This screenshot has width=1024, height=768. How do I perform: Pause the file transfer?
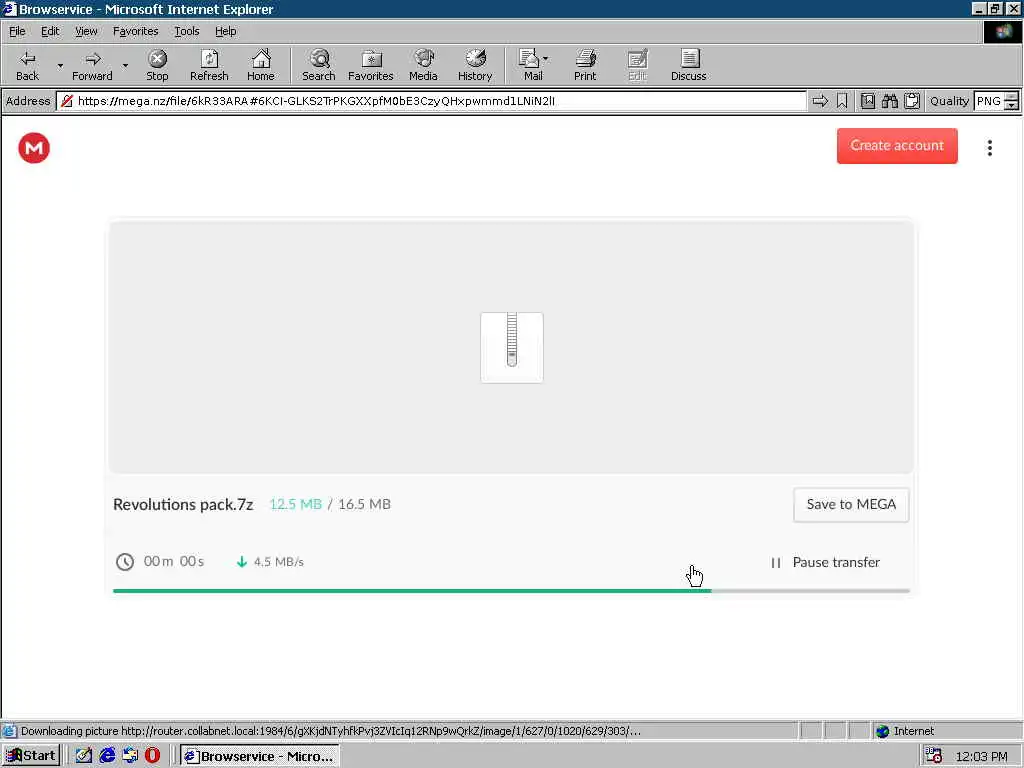(x=825, y=562)
